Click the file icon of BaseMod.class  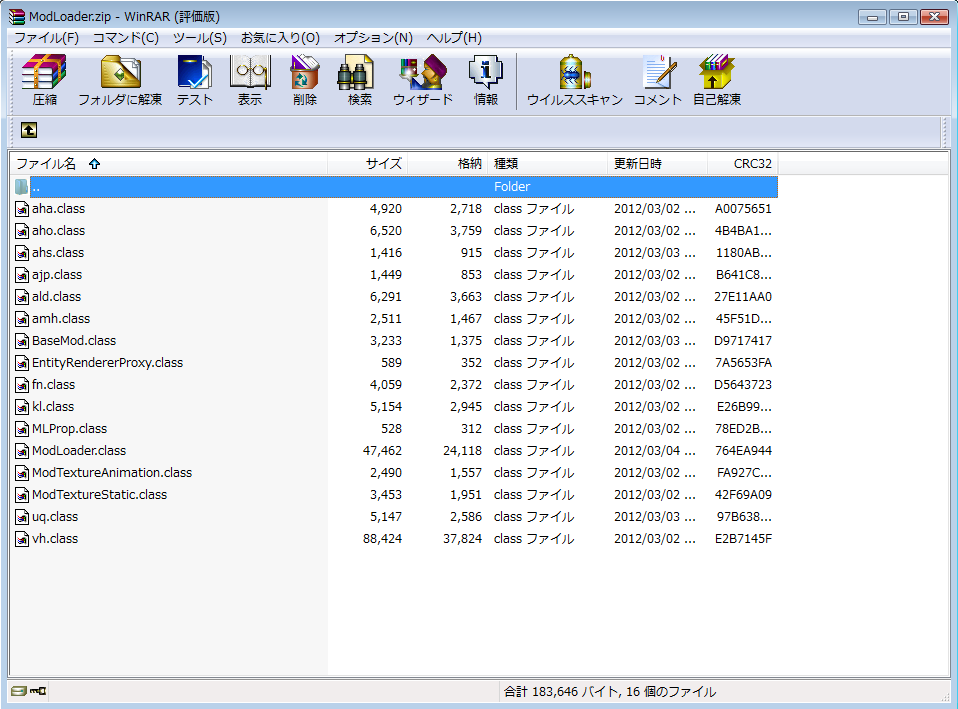(x=22, y=341)
